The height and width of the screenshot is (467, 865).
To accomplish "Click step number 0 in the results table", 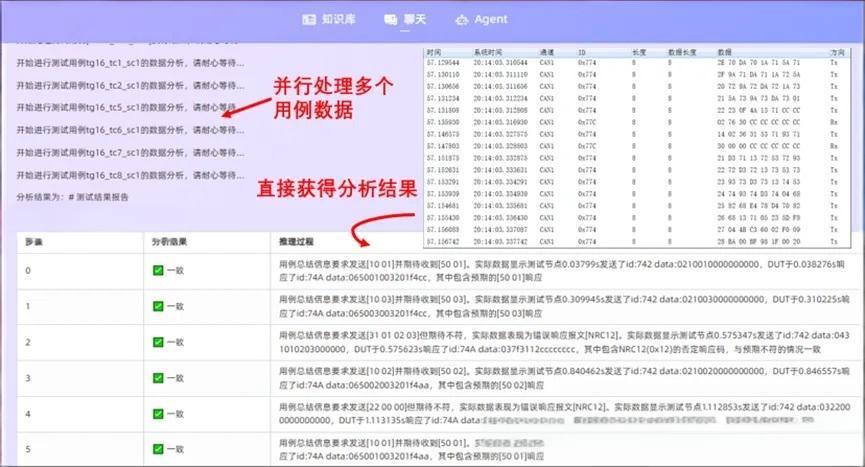I will click(28, 270).
